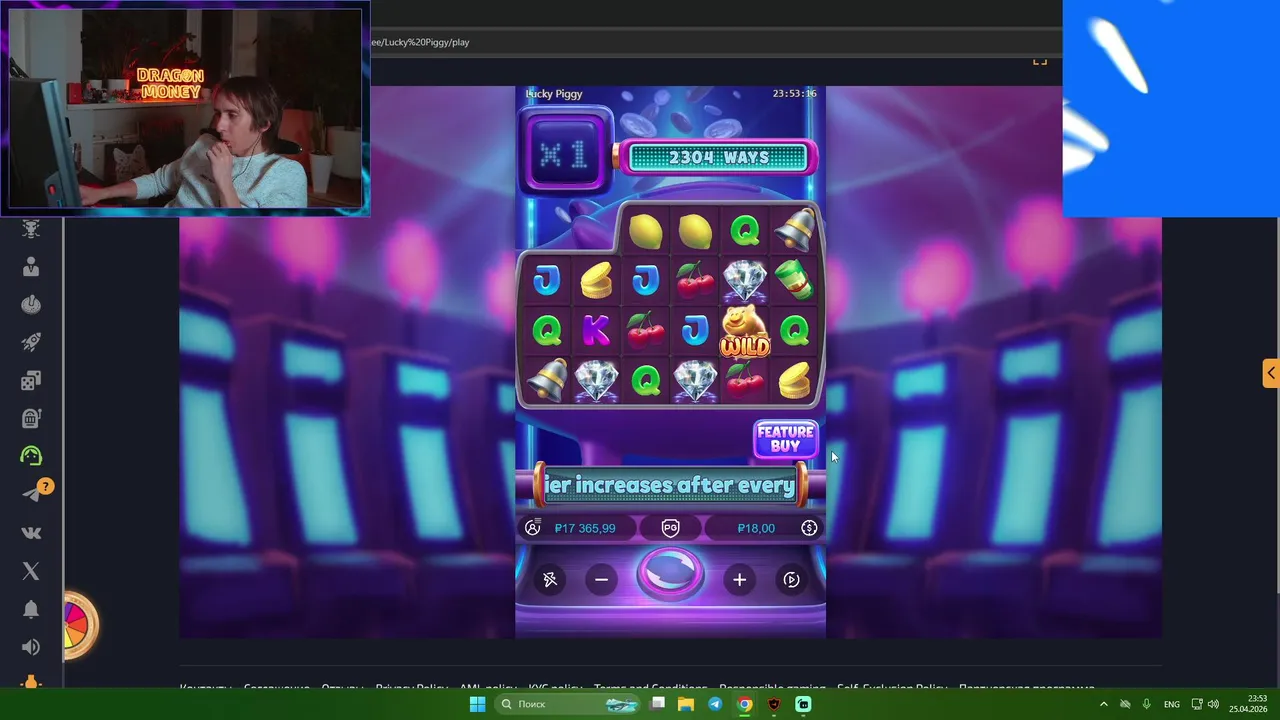Click the Dragon Money webcam overlay
Viewport: 1280px width, 720px height.
(185, 108)
